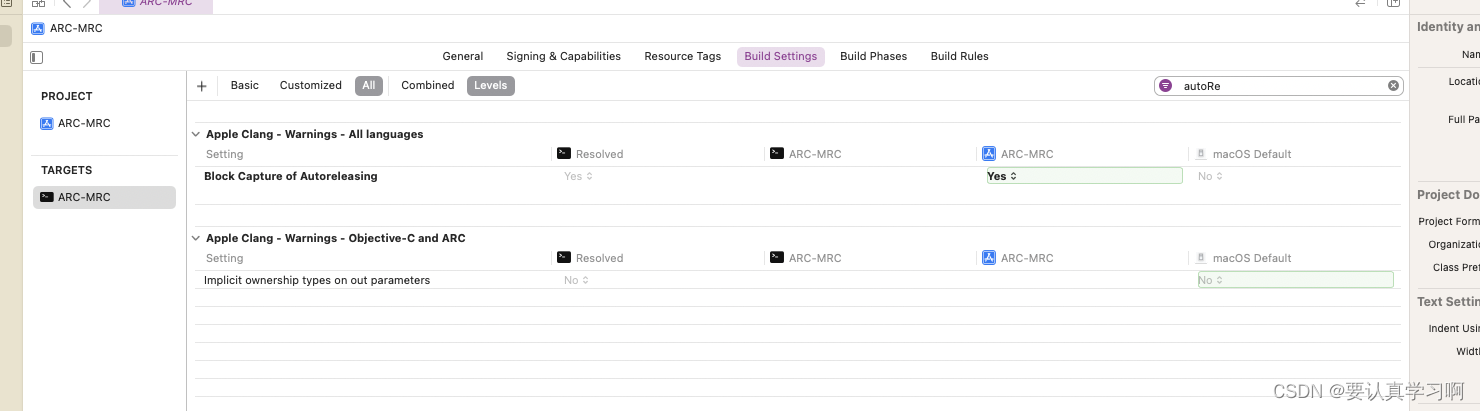Screen dimensions: 1480x411
Task: Select ARC-MRC target in sidebar
Action: click(x=104, y=197)
